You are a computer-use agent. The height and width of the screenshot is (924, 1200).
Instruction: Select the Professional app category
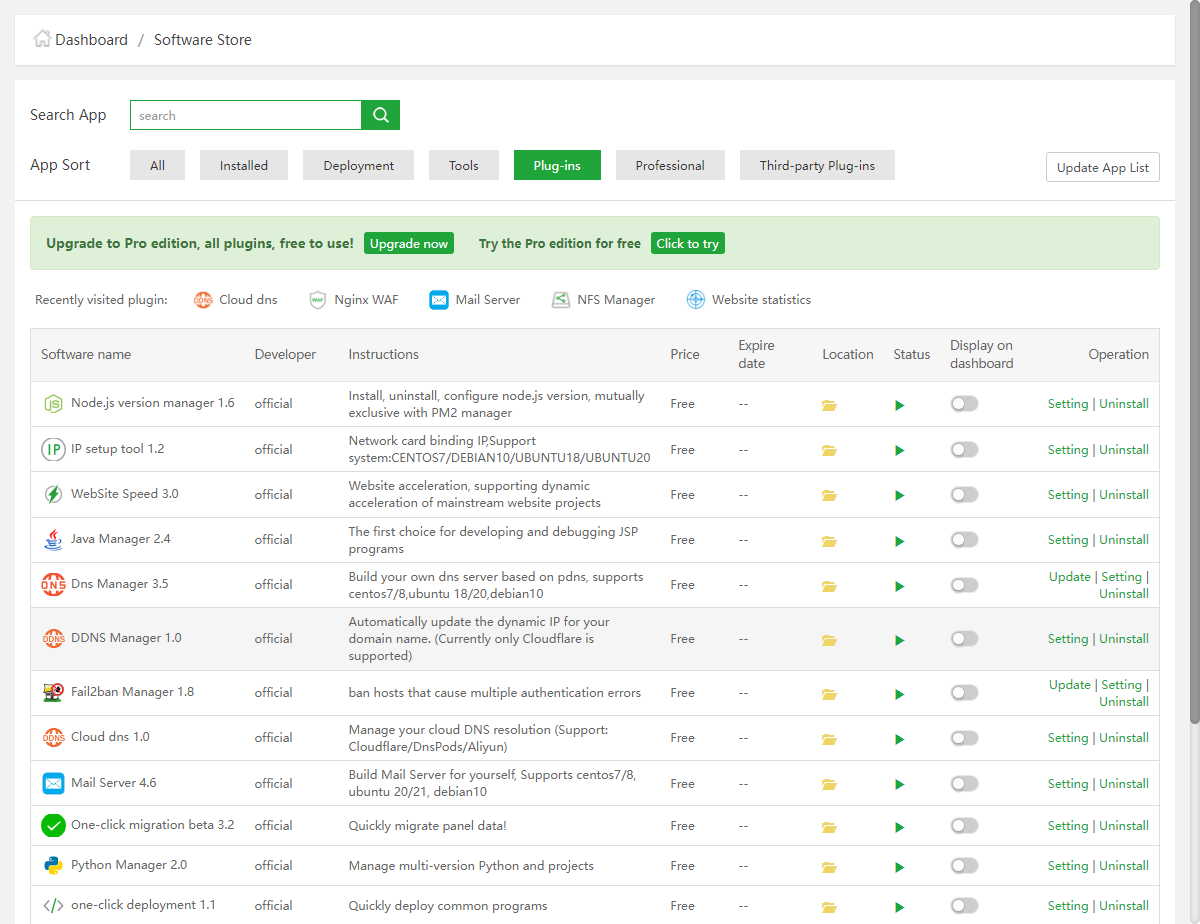670,166
